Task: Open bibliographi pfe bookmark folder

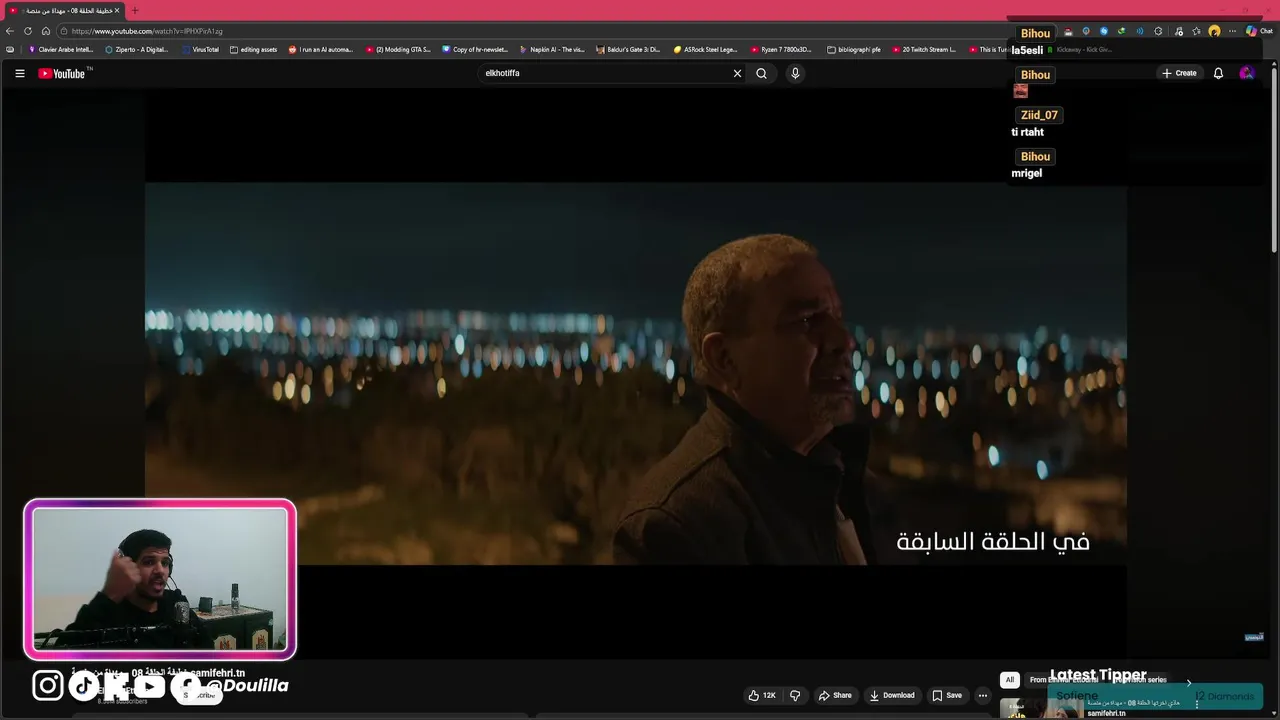Action: [854, 49]
